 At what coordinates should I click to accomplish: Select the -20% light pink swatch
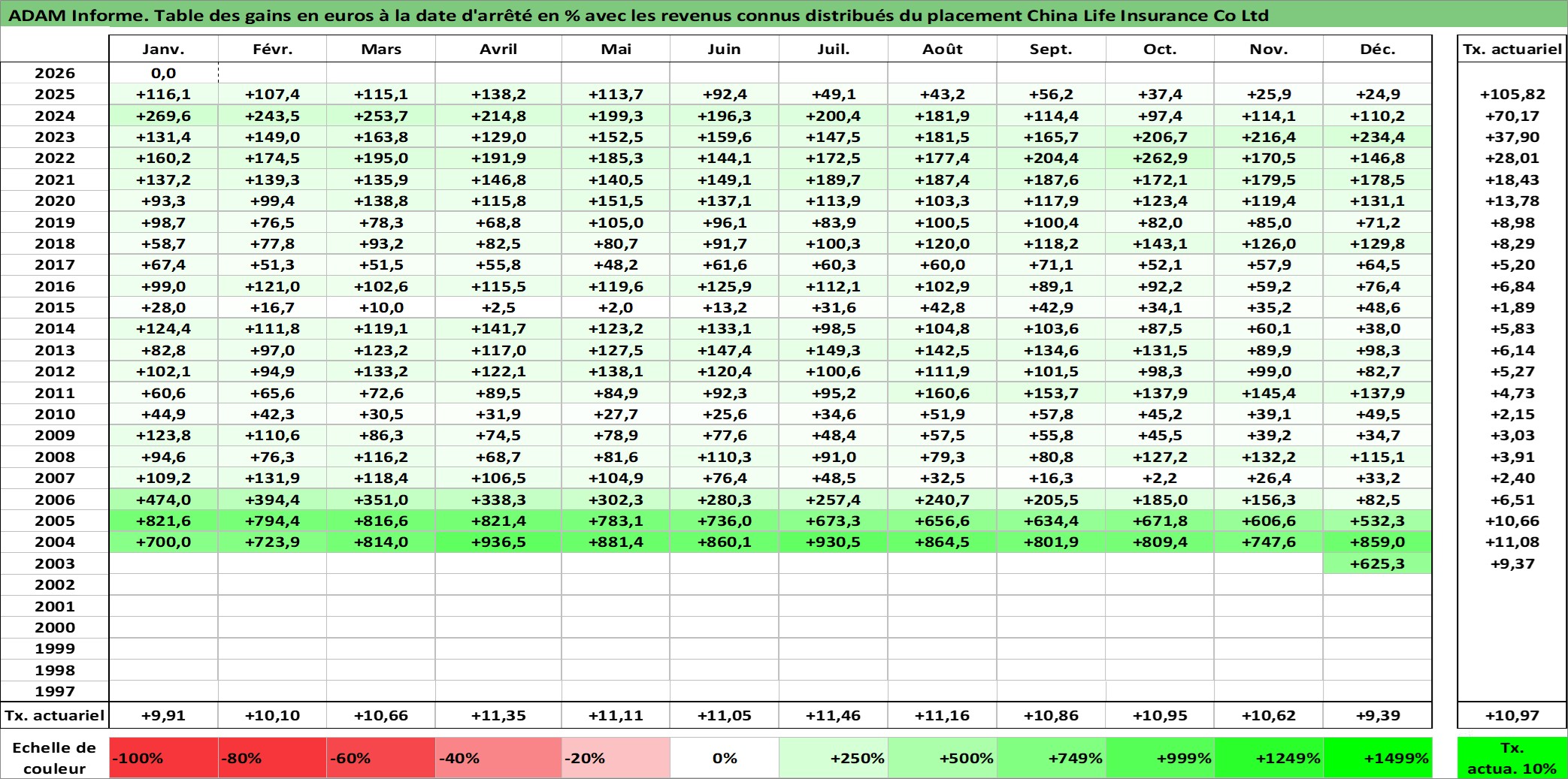[616, 758]
